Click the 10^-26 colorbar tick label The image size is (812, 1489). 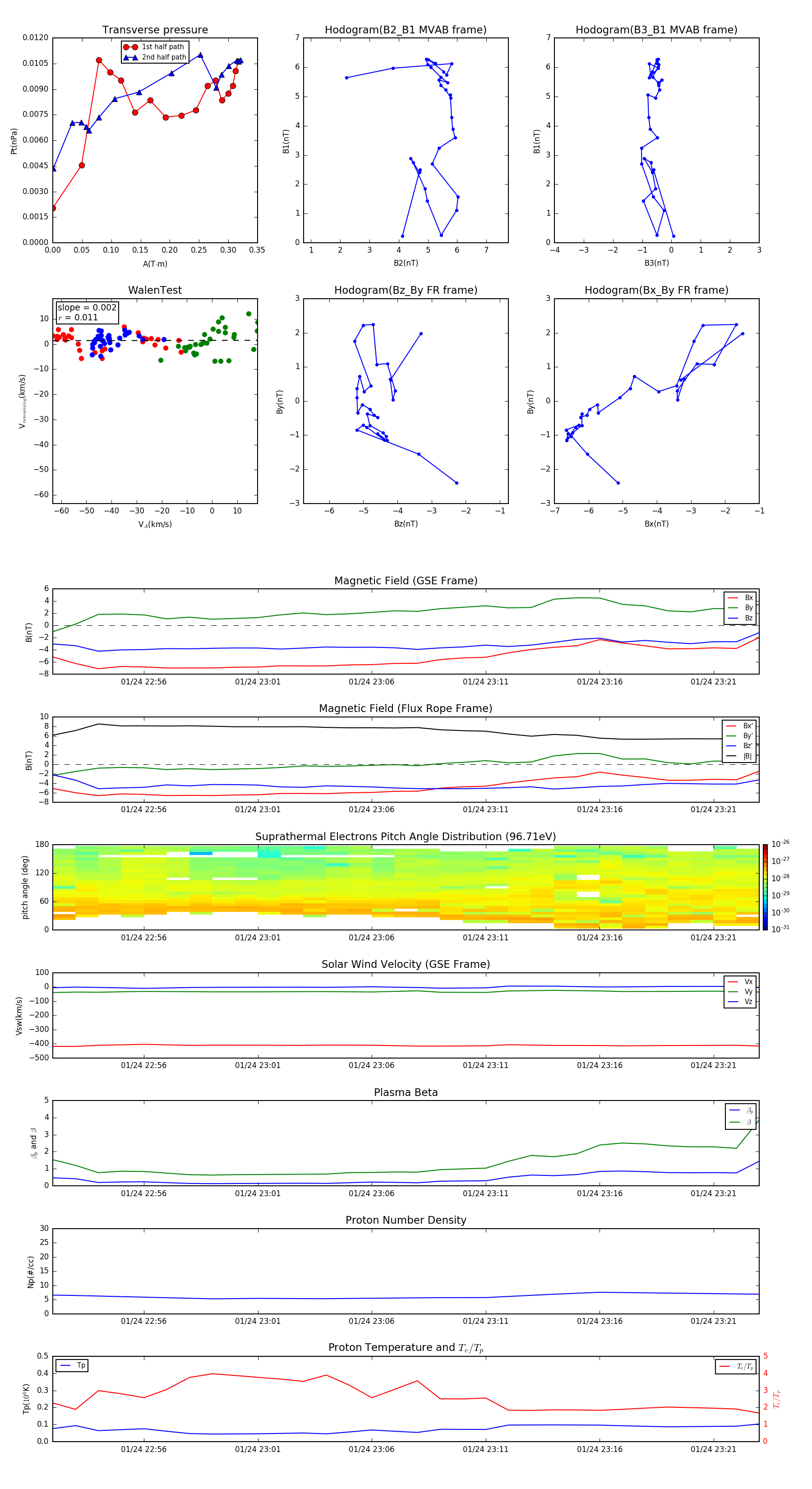point(780,844)
